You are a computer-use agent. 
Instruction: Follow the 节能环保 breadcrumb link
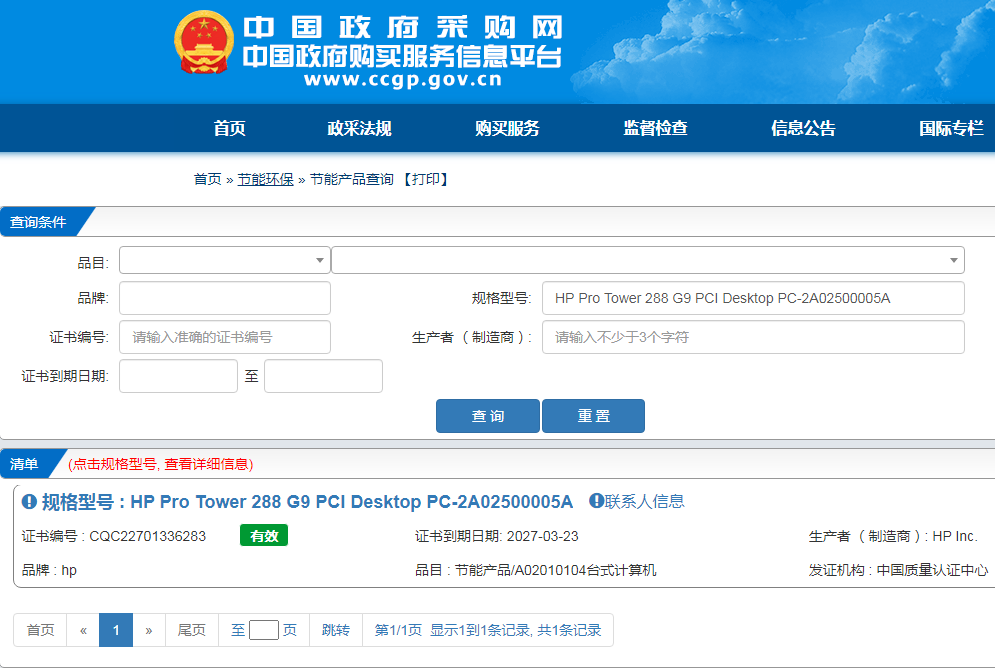pos(265,180)
